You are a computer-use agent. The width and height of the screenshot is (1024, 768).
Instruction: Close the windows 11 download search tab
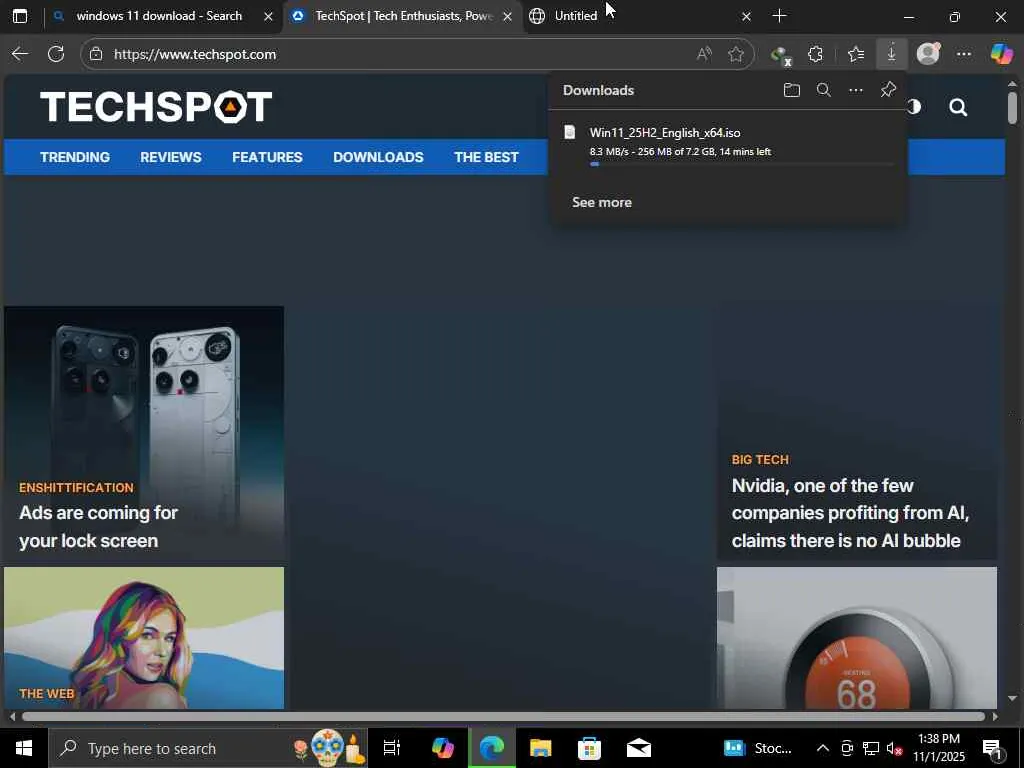tap(268, 17)
